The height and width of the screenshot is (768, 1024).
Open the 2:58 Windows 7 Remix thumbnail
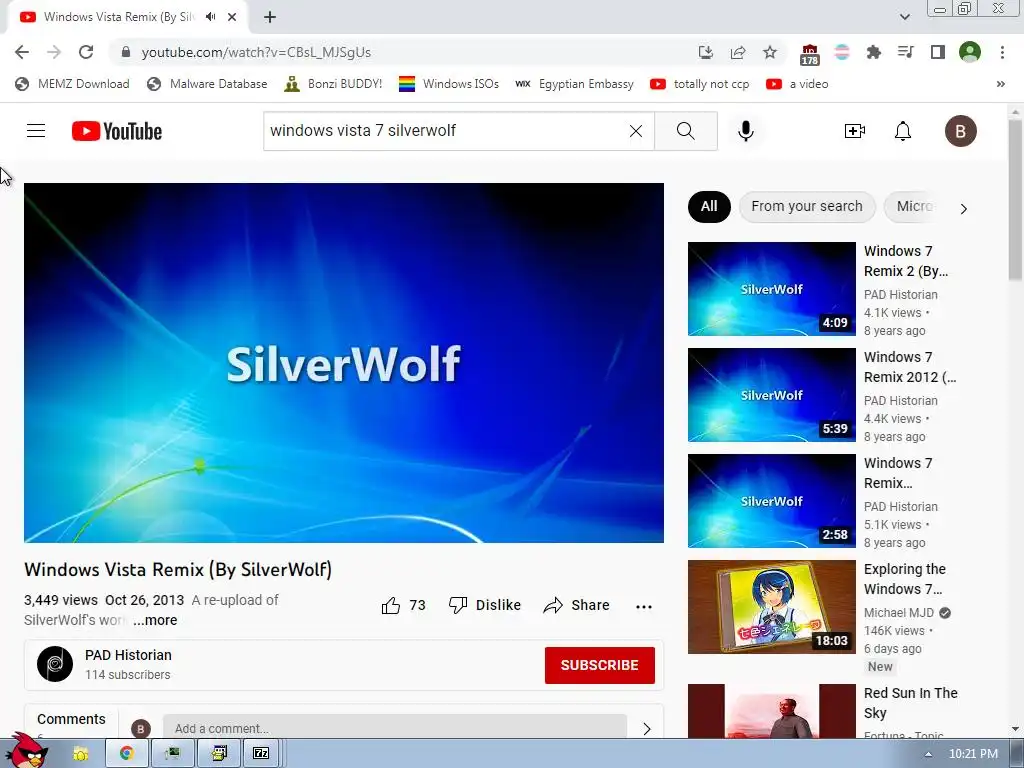tap(771, 501)
